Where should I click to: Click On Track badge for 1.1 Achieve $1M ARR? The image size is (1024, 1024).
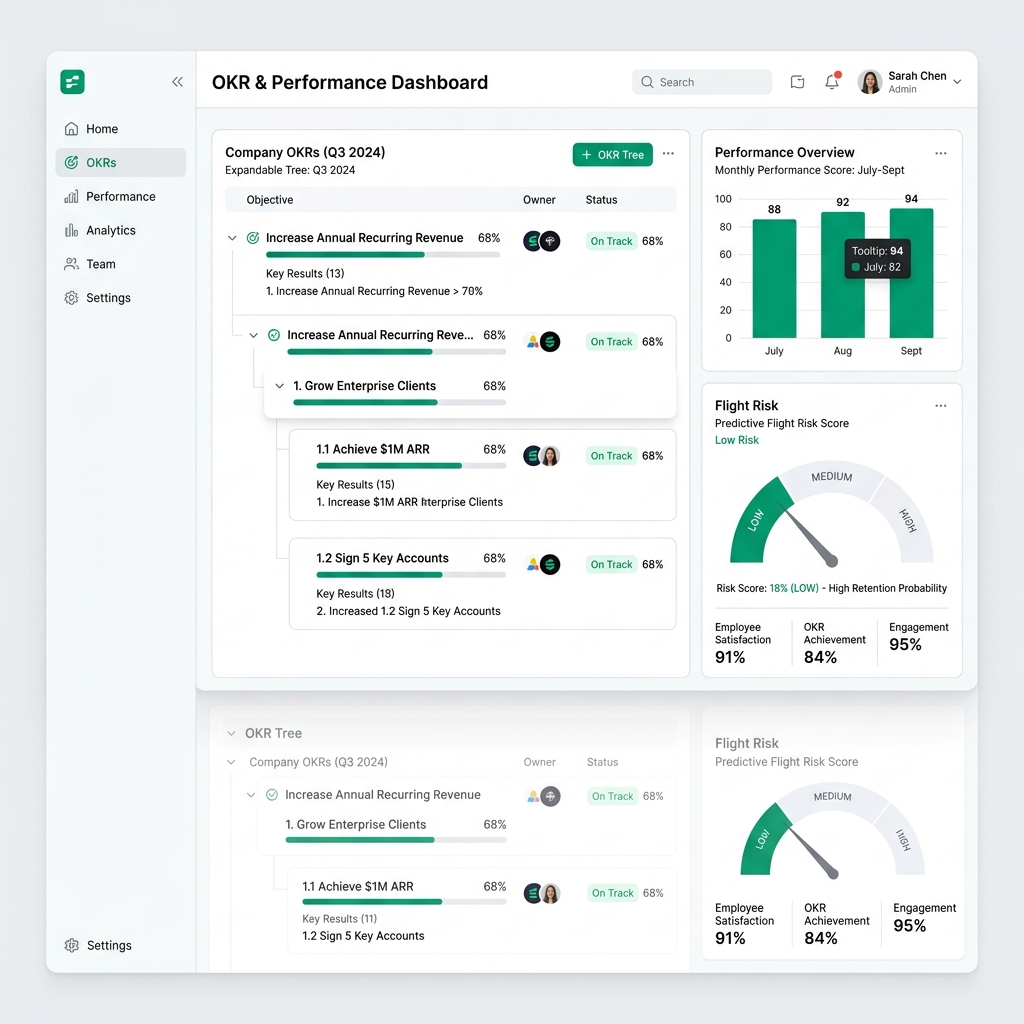click(611, 456)
